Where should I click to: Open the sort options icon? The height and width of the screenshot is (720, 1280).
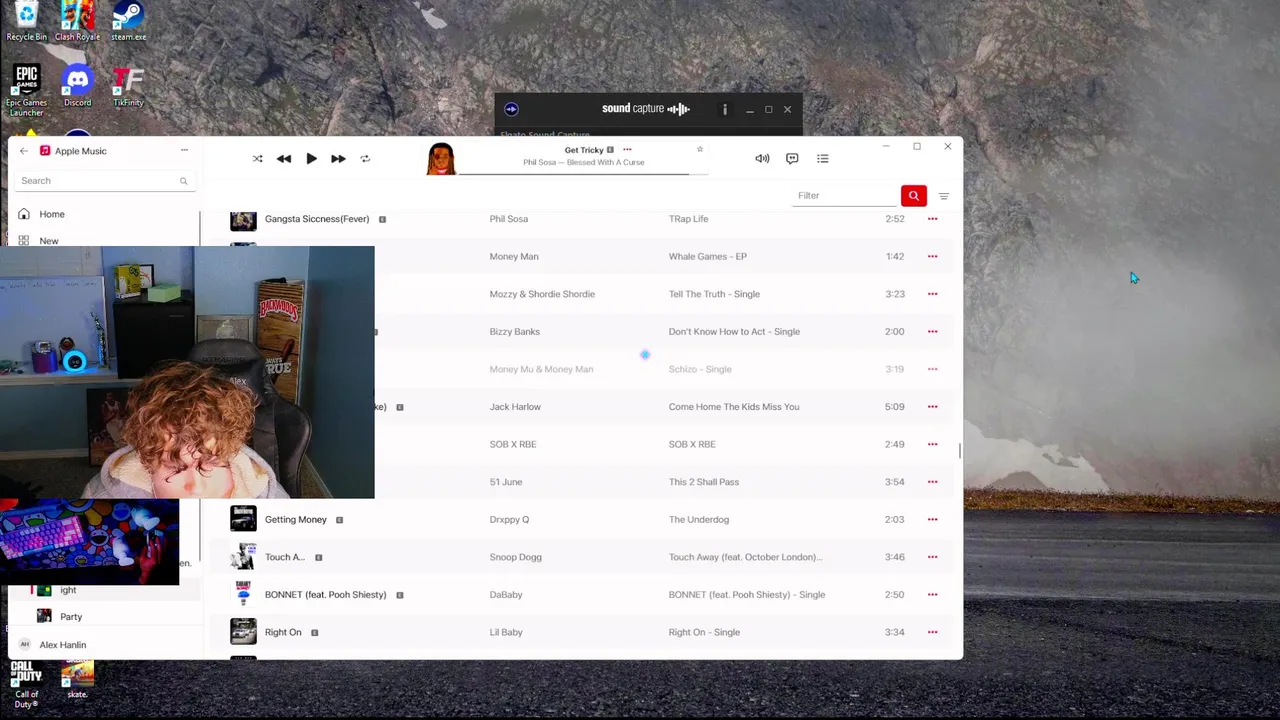tap(943, 196)
